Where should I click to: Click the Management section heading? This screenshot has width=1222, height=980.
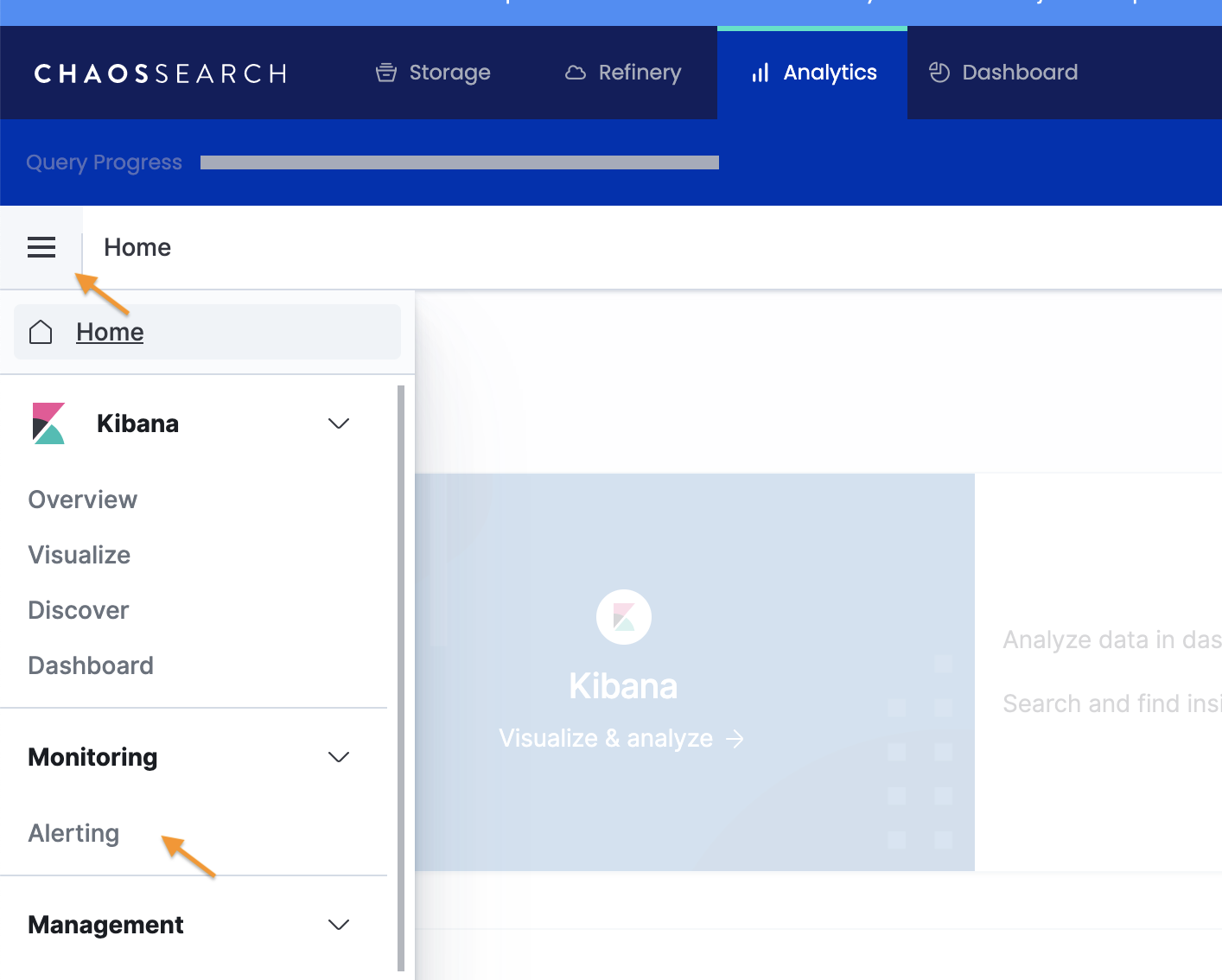(105, 925)
